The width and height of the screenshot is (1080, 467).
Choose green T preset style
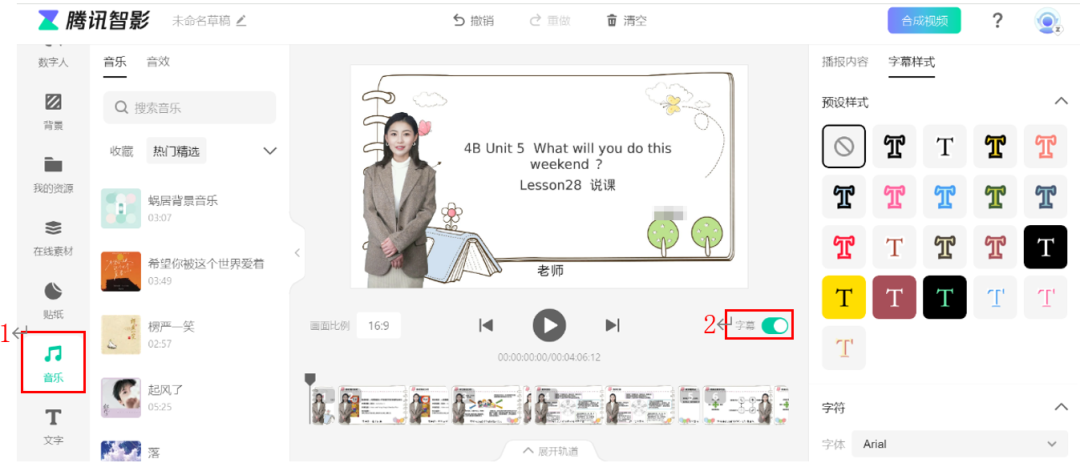pos(995,197)
